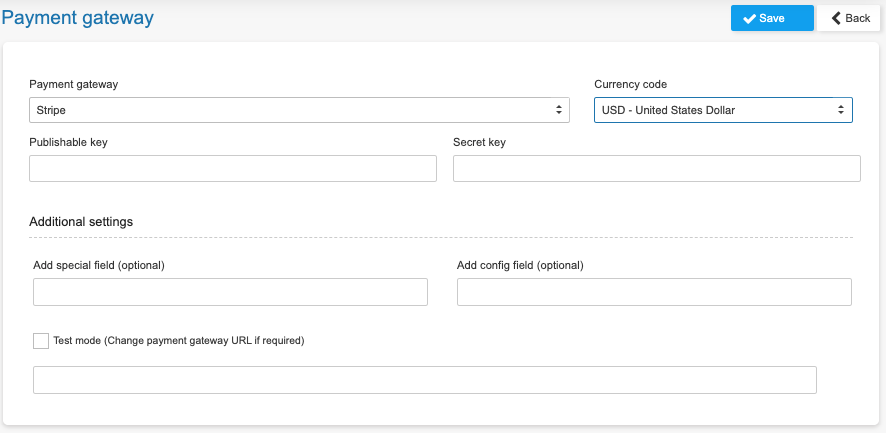Go back using the Back button
This screenshot has width=886, height=433.
(849, 18)
